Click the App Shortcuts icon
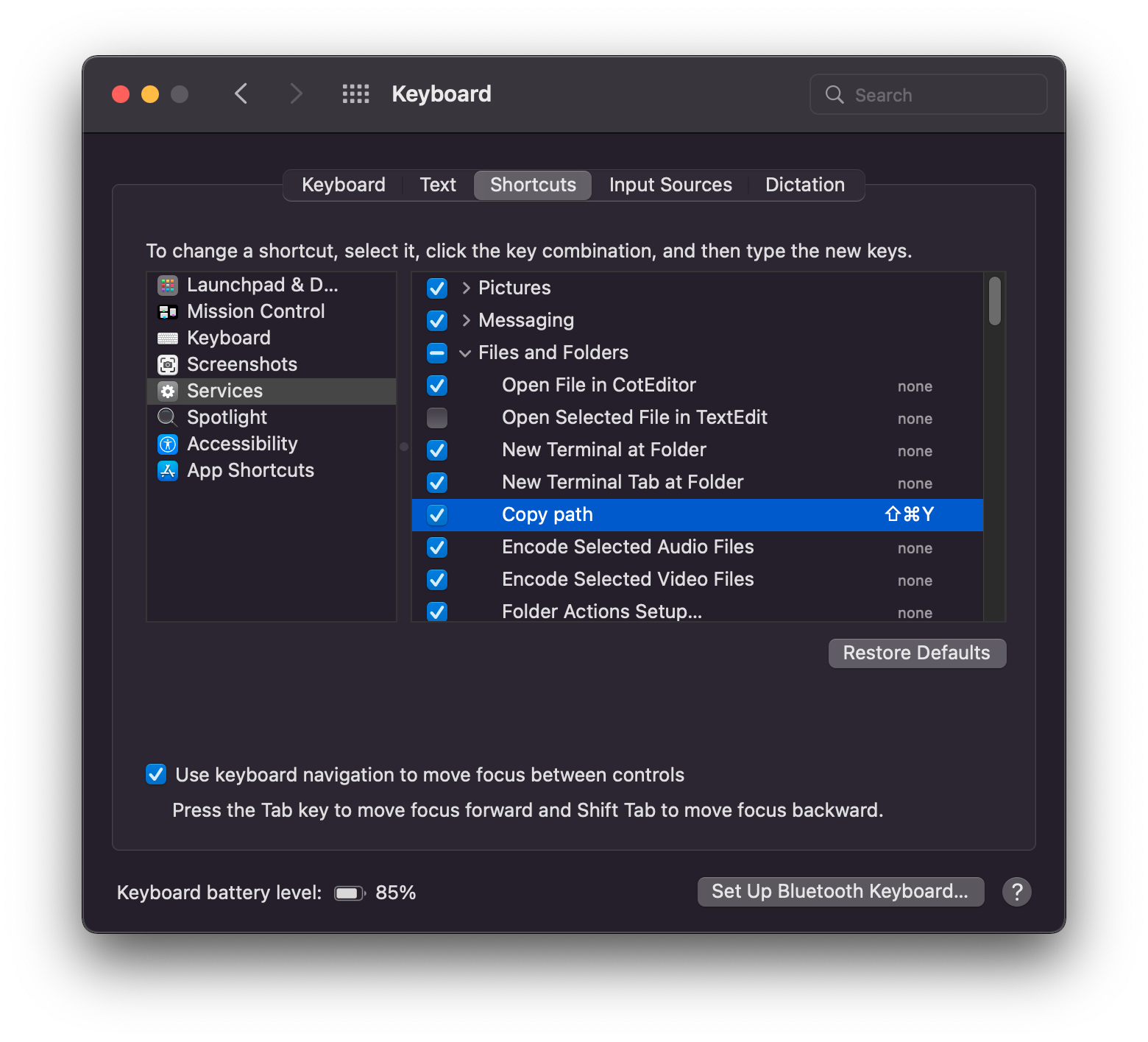The image size is (1148, 1042). (x=168, y=471)
